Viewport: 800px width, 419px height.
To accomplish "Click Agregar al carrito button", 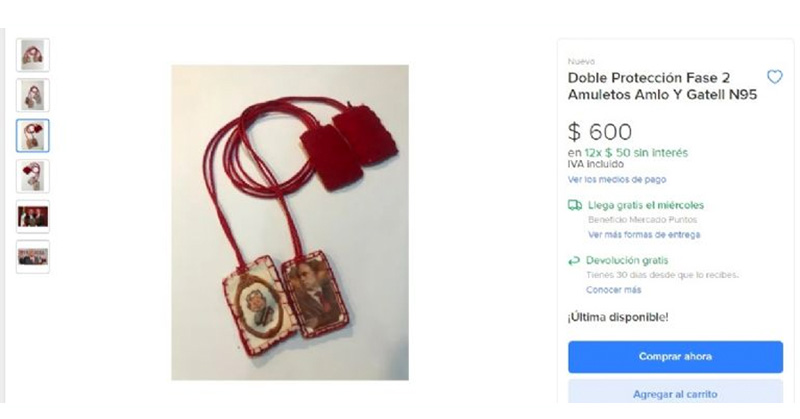I will 675,392.
